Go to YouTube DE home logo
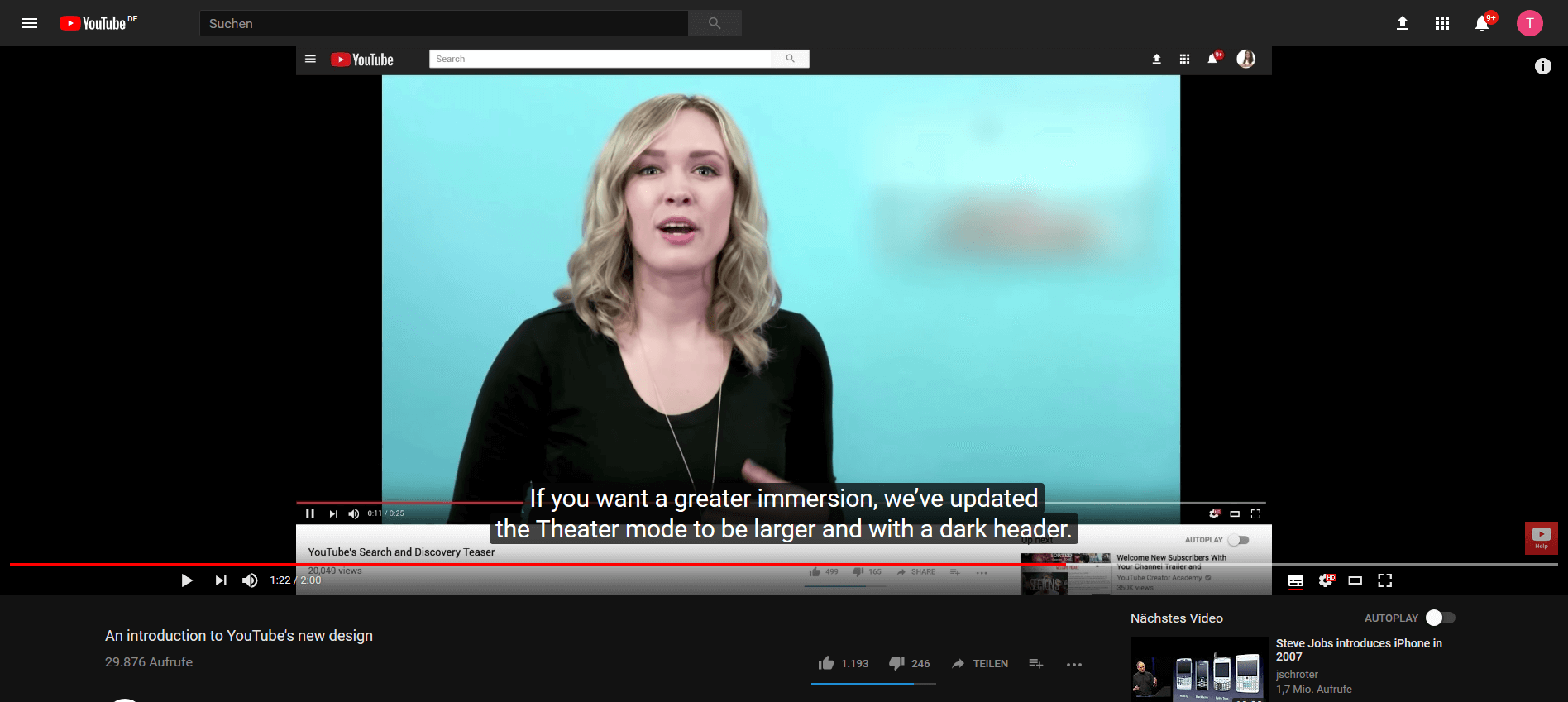The image size is (1568, 702). (x=98, y=23)
